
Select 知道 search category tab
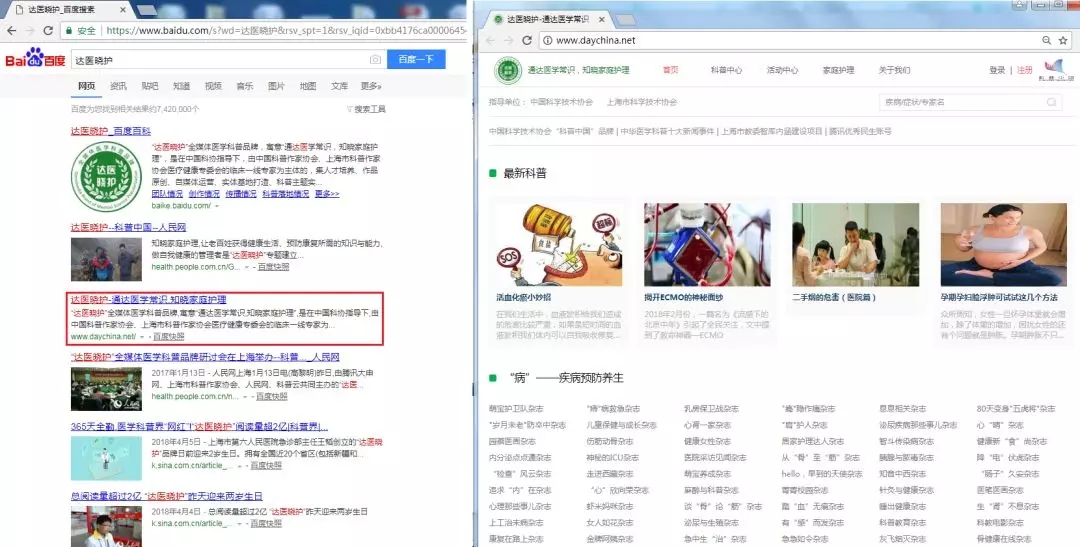click(182, 86)
